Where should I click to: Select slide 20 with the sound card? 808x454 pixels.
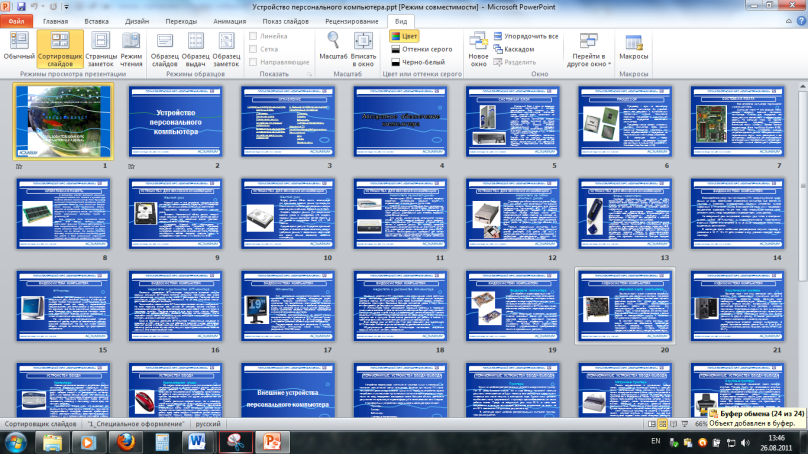click(625, 306)
